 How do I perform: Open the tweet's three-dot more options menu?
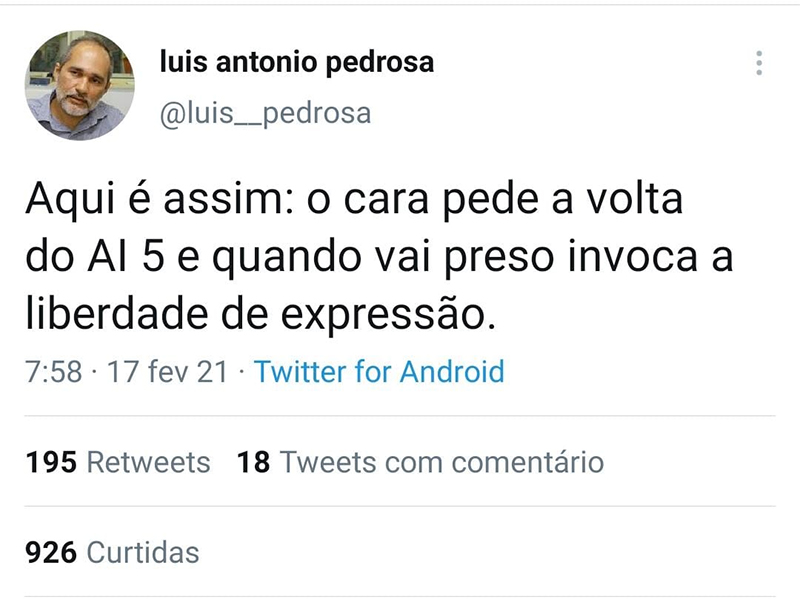(760, 63)
